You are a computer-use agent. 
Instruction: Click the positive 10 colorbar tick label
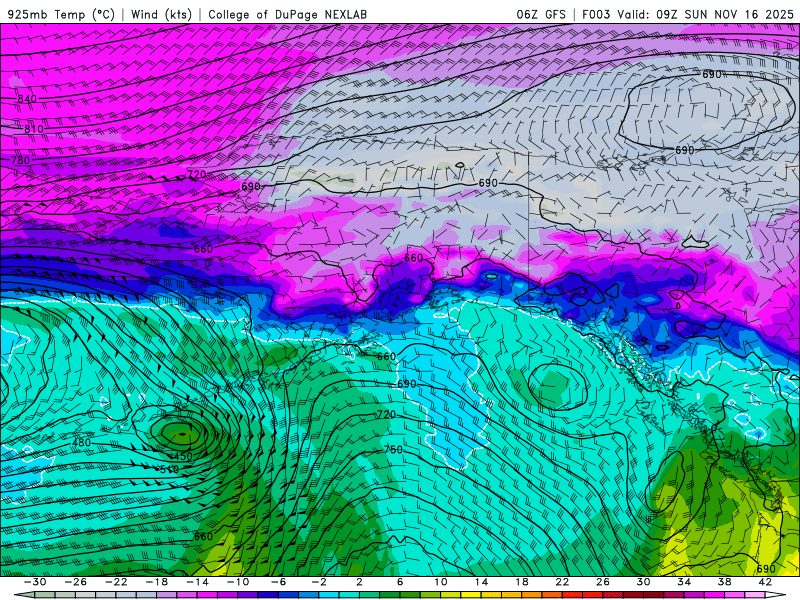[x=441, y=582]
